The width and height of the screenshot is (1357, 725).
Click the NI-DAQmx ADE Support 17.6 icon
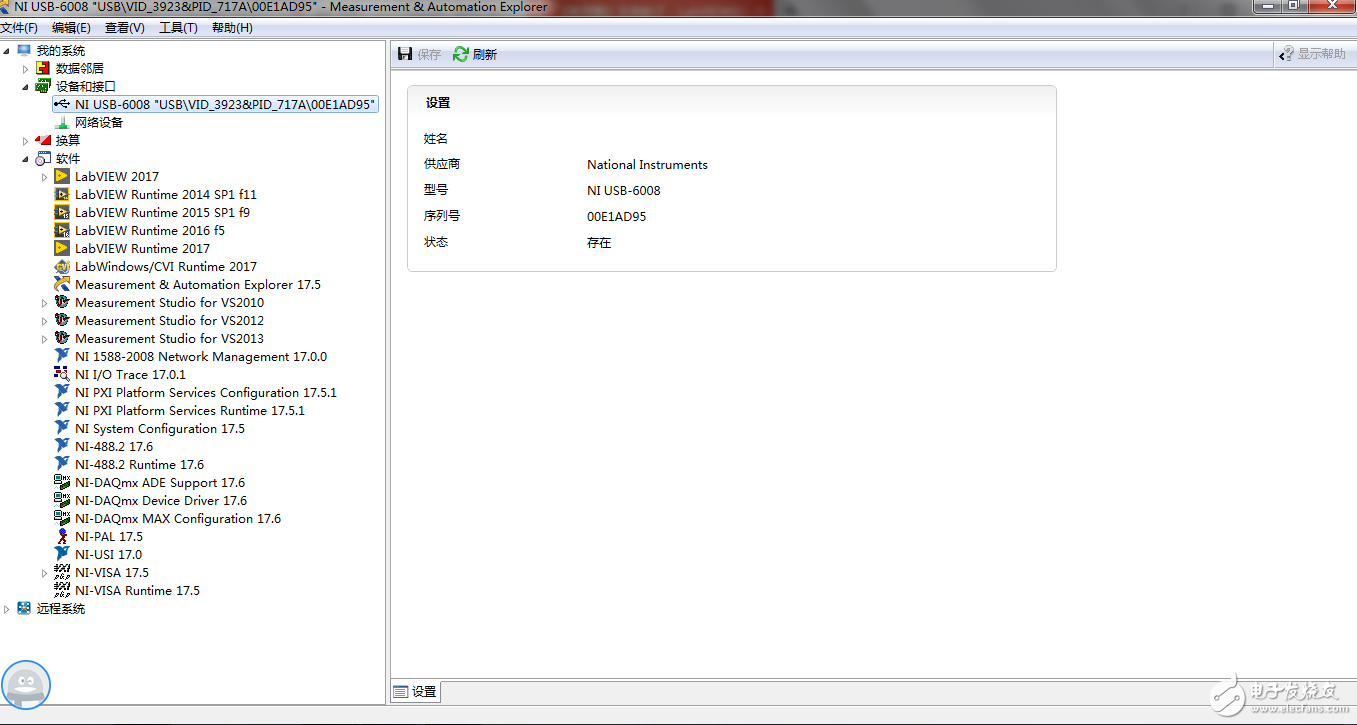pos(62,483)
